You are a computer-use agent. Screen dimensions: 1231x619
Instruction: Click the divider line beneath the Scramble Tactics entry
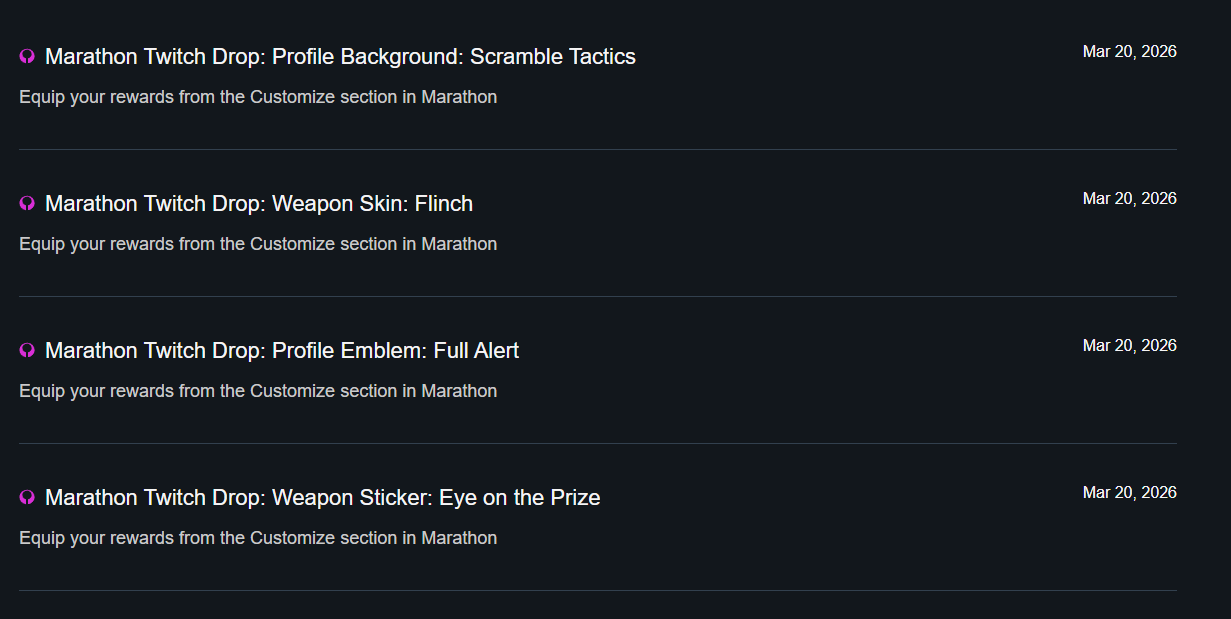598,149
